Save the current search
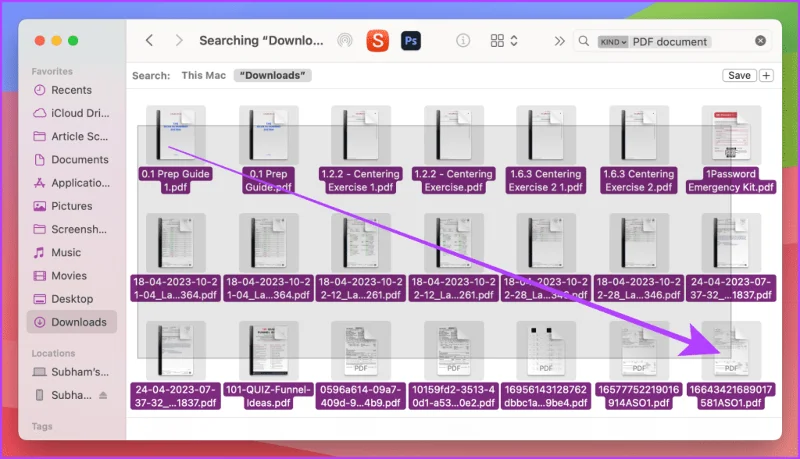Viewport: 800px width, 459px height. click(739, 75)
